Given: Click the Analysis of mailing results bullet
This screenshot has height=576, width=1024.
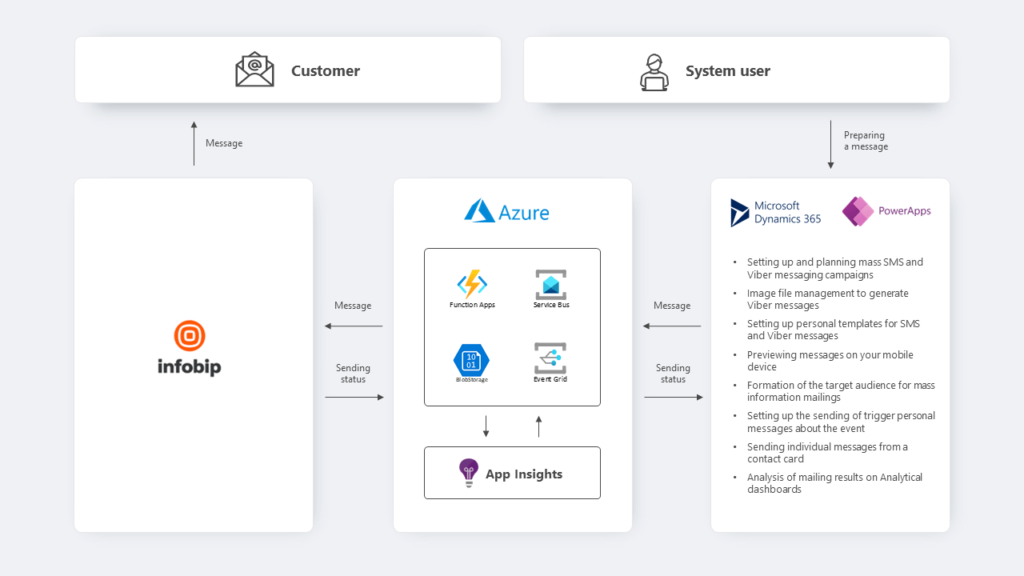Looking at the screenshot, I should click(x=834, y=483).
